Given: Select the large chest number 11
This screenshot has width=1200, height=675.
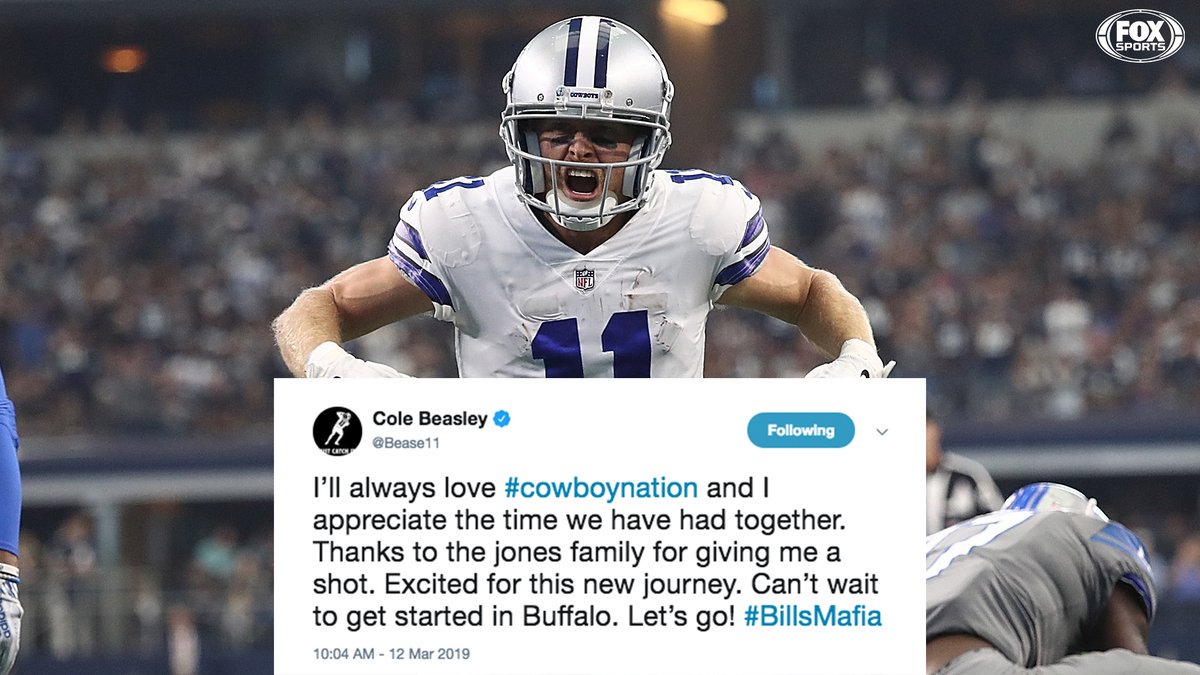Looking at the screenshot, I should 591,343.
